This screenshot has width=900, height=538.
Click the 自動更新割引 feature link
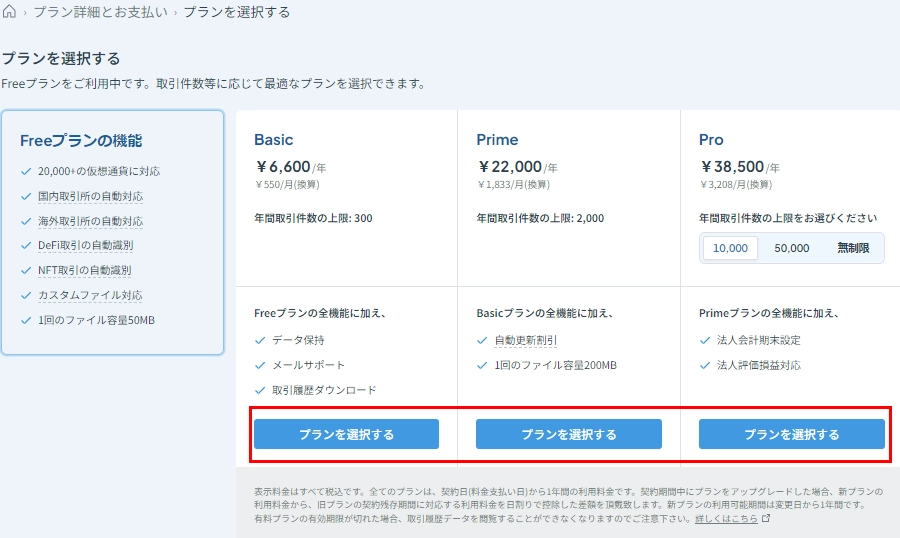pyautogui.click(x=526, y=340)
